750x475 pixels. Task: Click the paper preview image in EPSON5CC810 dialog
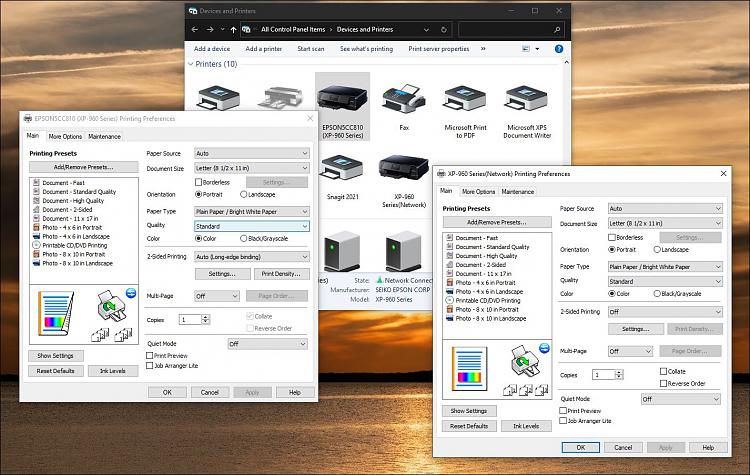55,313
